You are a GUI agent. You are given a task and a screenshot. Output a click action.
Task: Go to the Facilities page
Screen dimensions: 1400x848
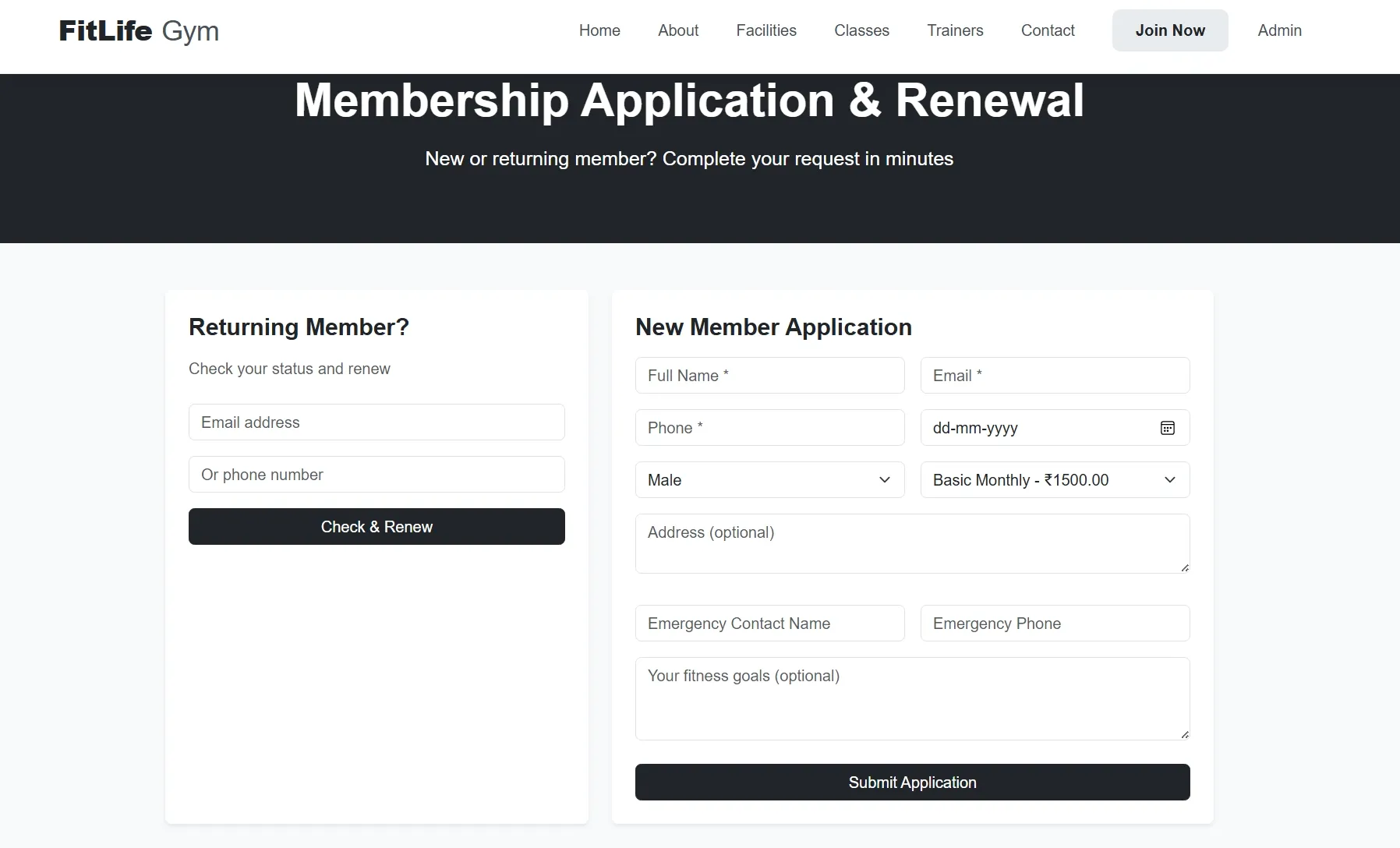point(766,30)
